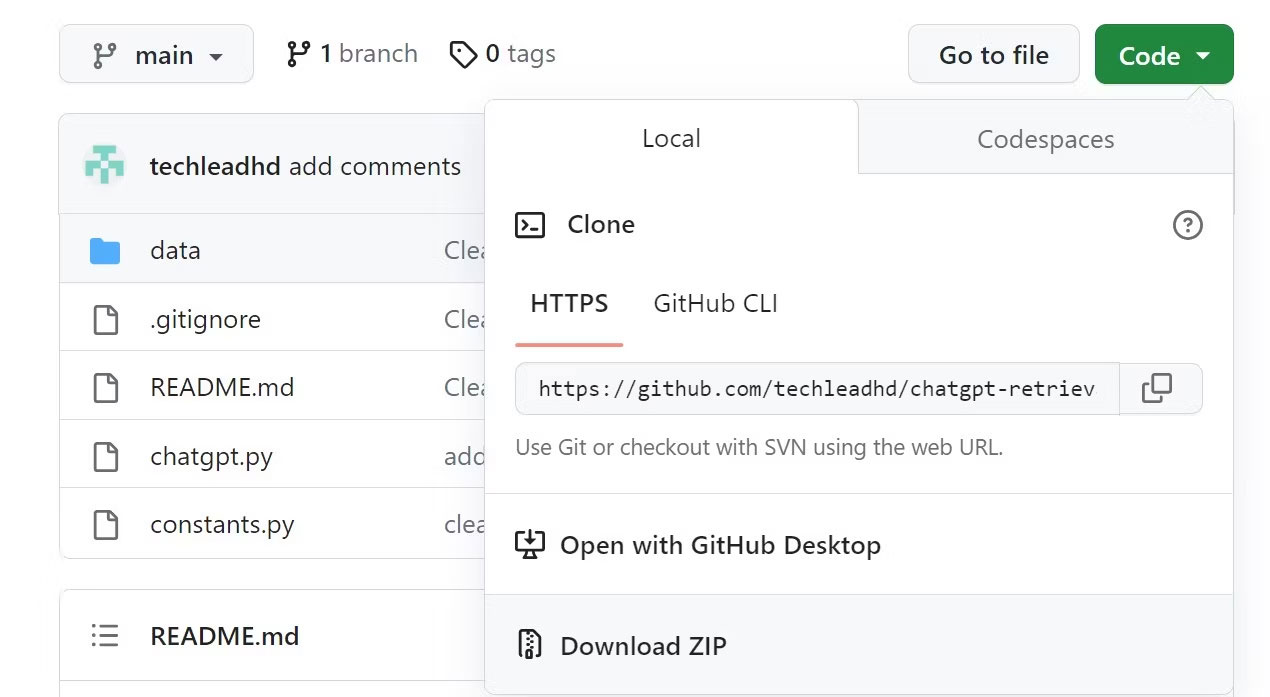The width and height of the screenshot is (1270, 697).
Task: Open the main branch dropdown
Action: pyautogui.click(x=156, y=54)
